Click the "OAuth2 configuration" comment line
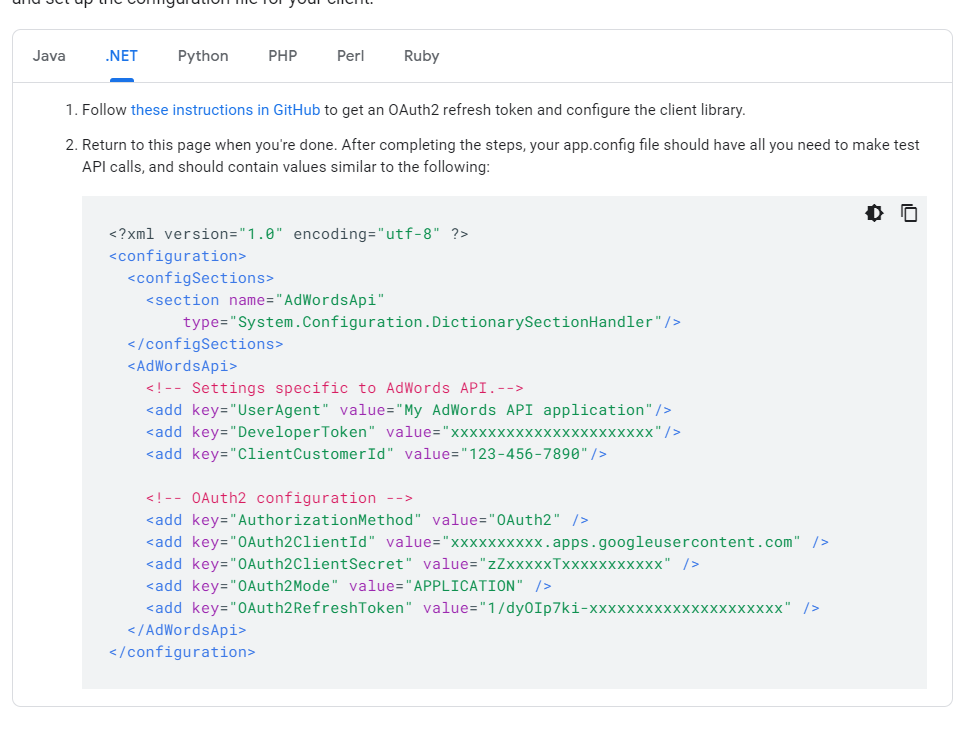This screenshot has height=739, width=980. pyautogui.click(x=279, y=498)
